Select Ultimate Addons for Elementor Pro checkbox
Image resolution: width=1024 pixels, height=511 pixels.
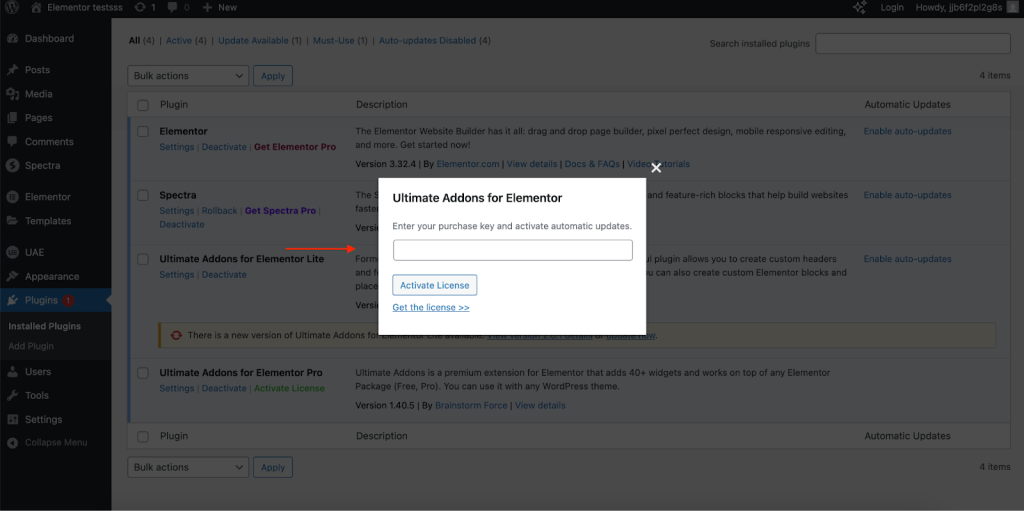[143, 373]
